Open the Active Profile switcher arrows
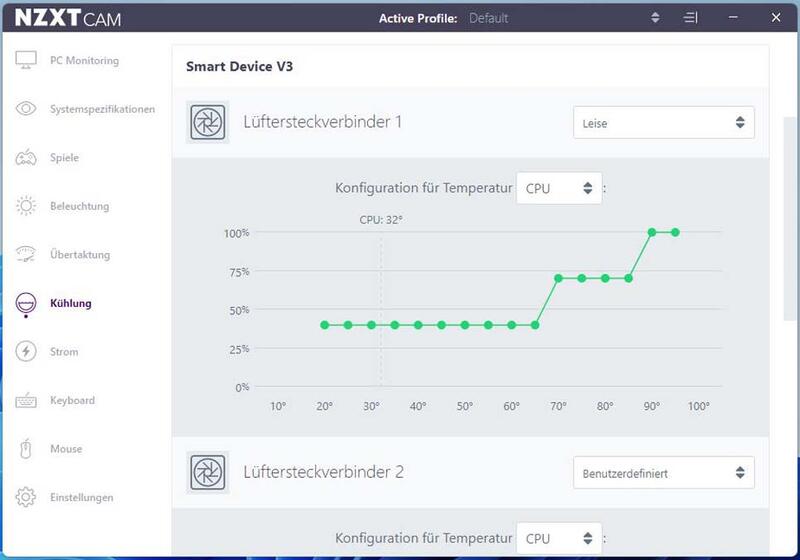The image size is (800, 560). coord(656,18)
